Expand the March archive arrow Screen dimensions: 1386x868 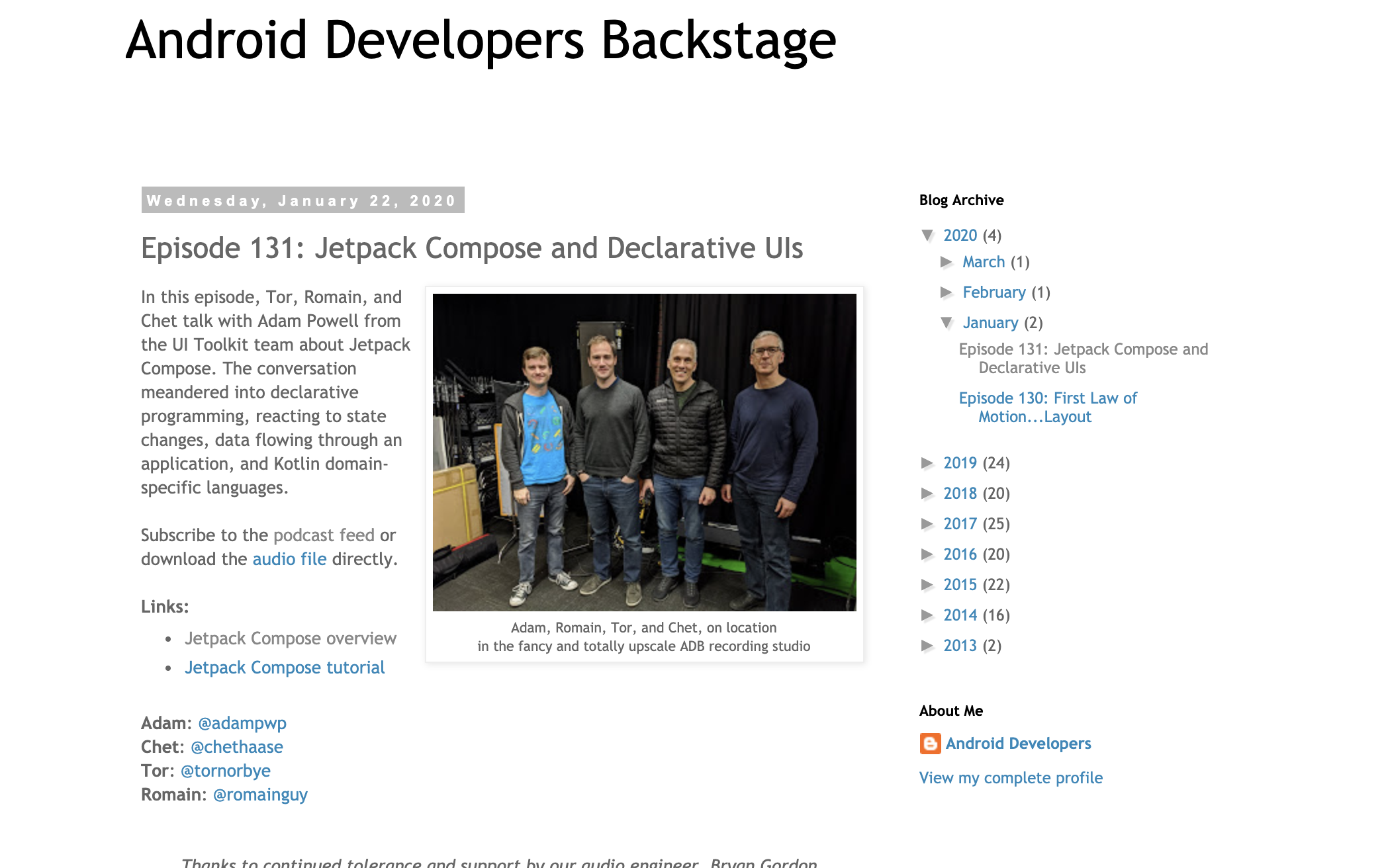point(947,262)
